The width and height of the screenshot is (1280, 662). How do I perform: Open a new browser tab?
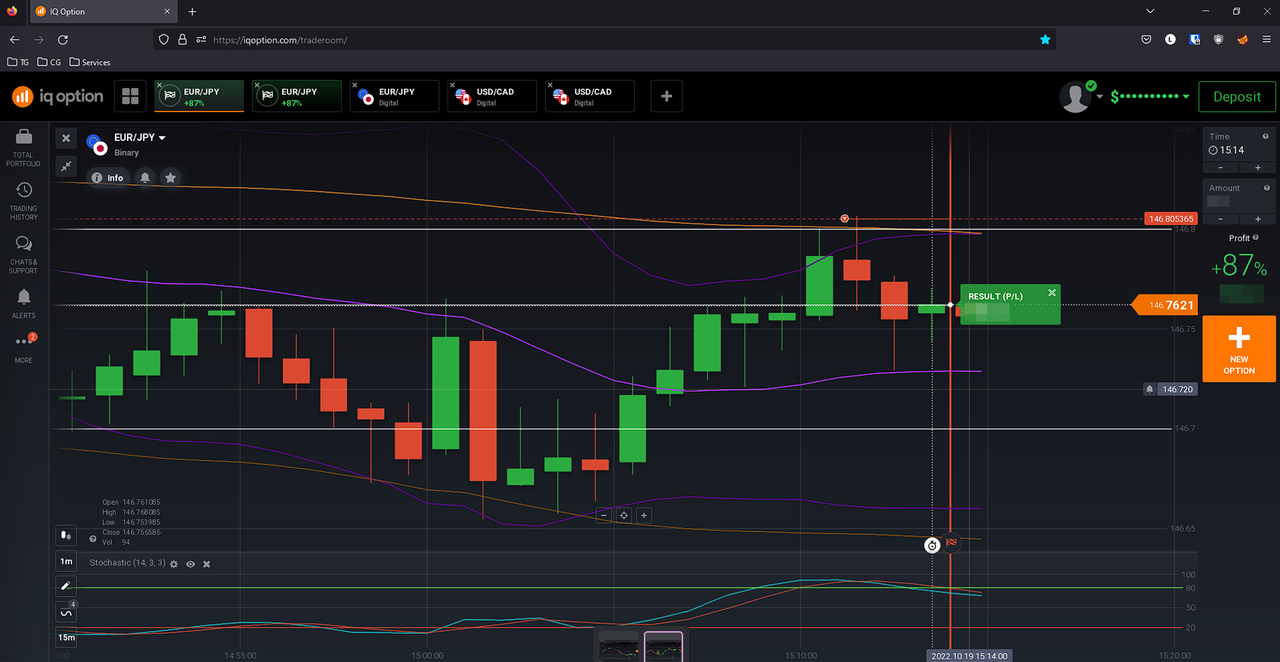coord(192,11)
